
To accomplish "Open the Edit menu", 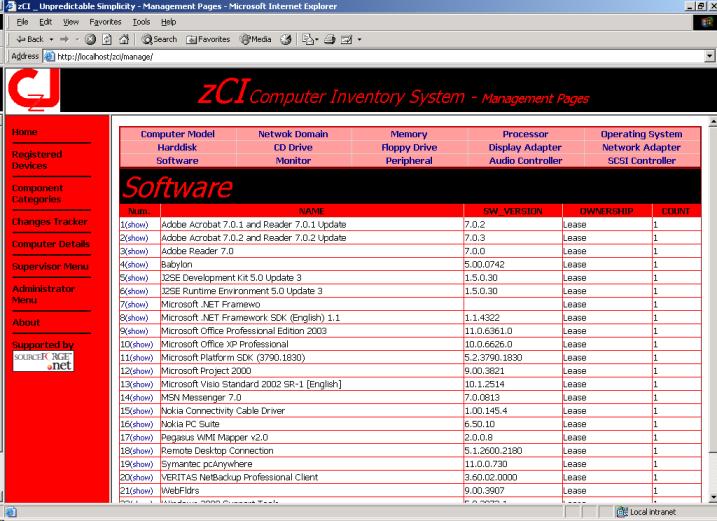I will [45, 22].
